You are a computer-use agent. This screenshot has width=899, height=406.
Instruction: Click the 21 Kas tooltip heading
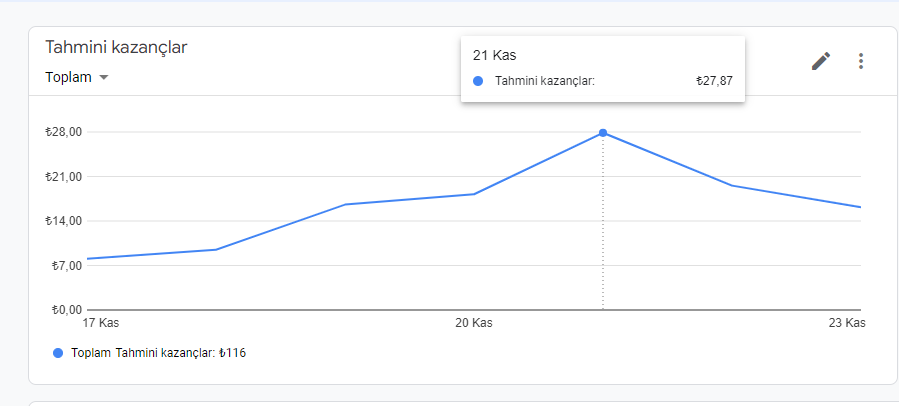tap(494, 55)
